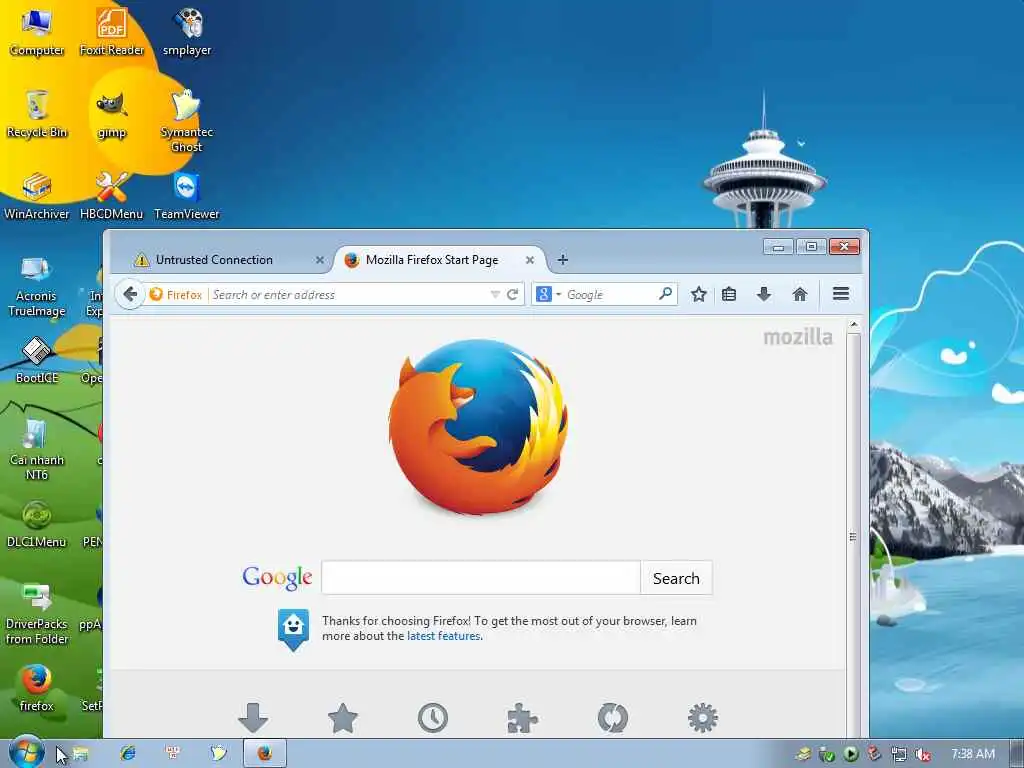Open Options gear shortcut at page bottom
The height and width of the screenshot is (768, 1024).
(703, 718)
